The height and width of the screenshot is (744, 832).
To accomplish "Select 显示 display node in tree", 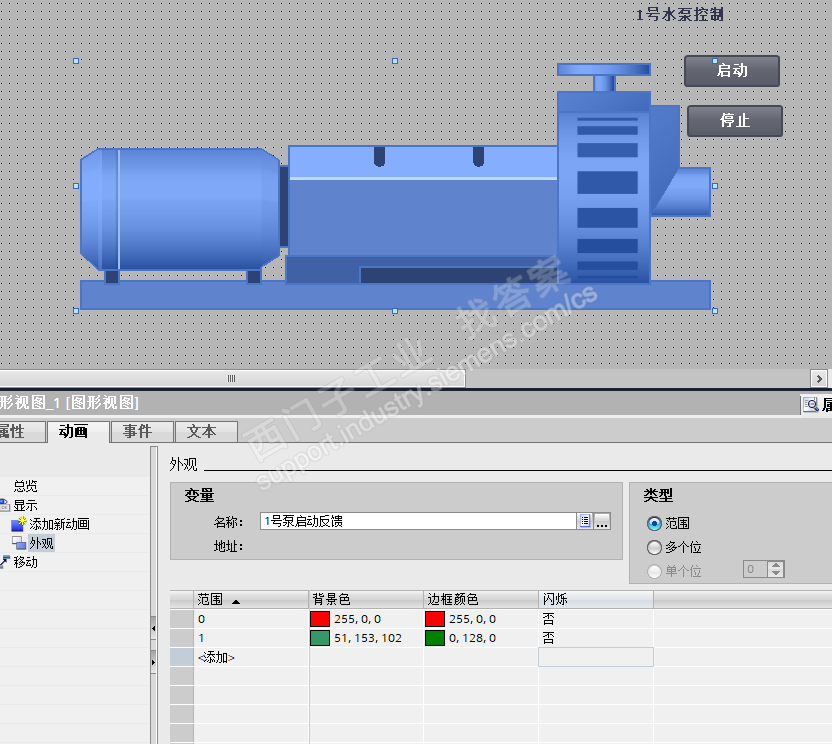I will [25, 505].
